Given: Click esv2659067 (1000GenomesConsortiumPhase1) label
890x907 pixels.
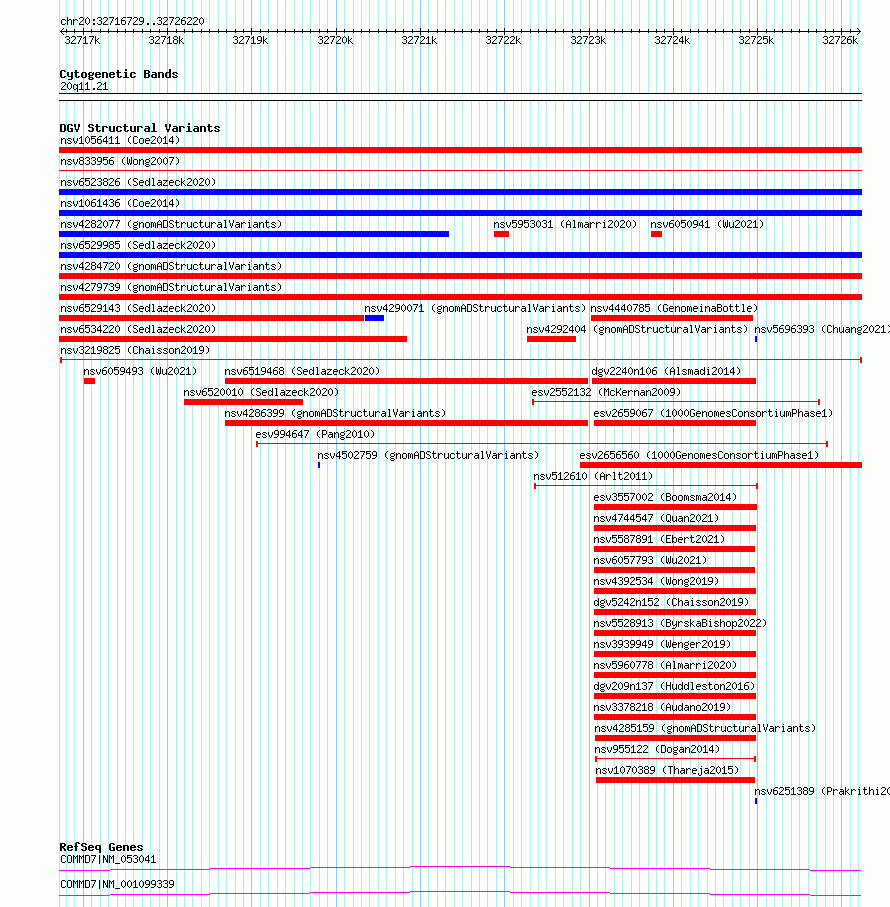Looking at the screenshot, I should click(x=713, y=414).
